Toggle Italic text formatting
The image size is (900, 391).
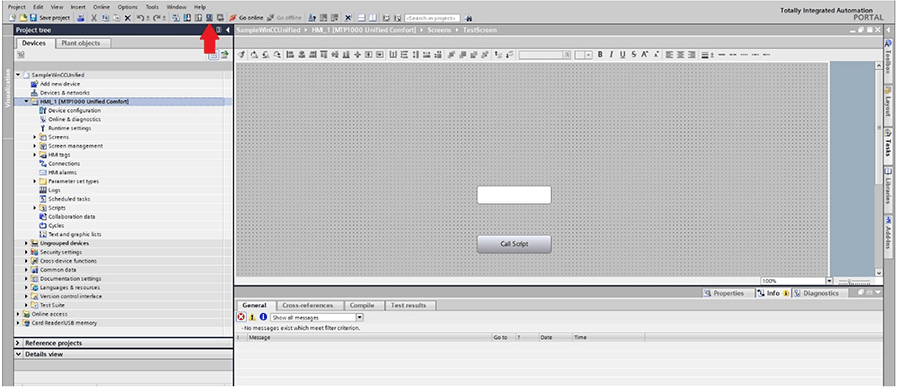[x=611, y=55]
